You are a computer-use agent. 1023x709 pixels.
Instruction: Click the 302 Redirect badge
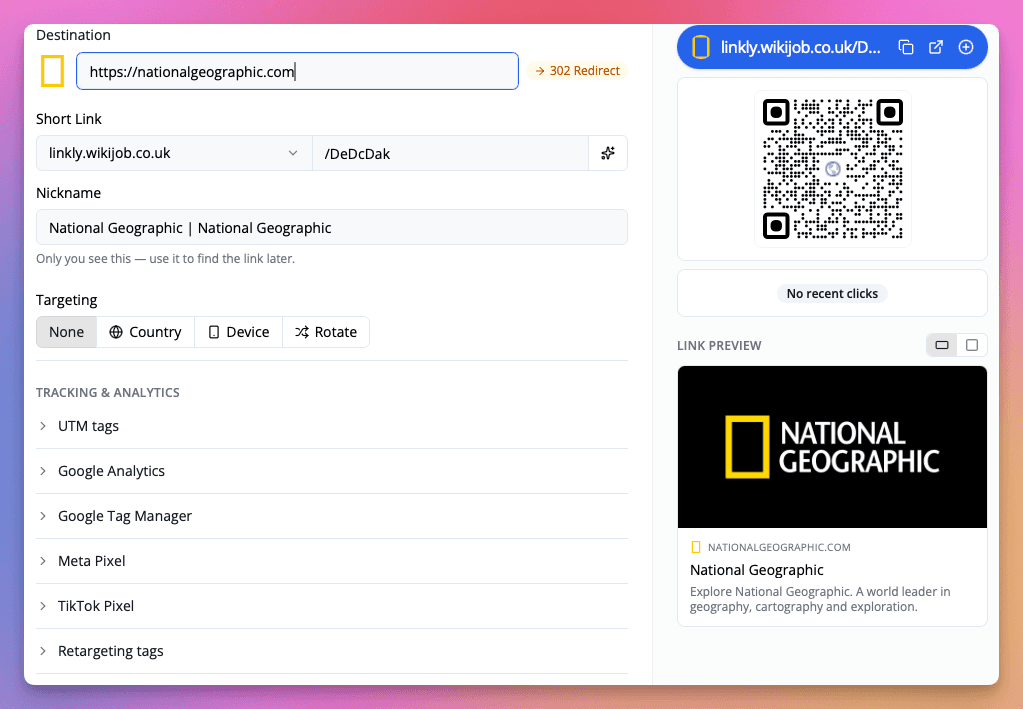(577, 70)
